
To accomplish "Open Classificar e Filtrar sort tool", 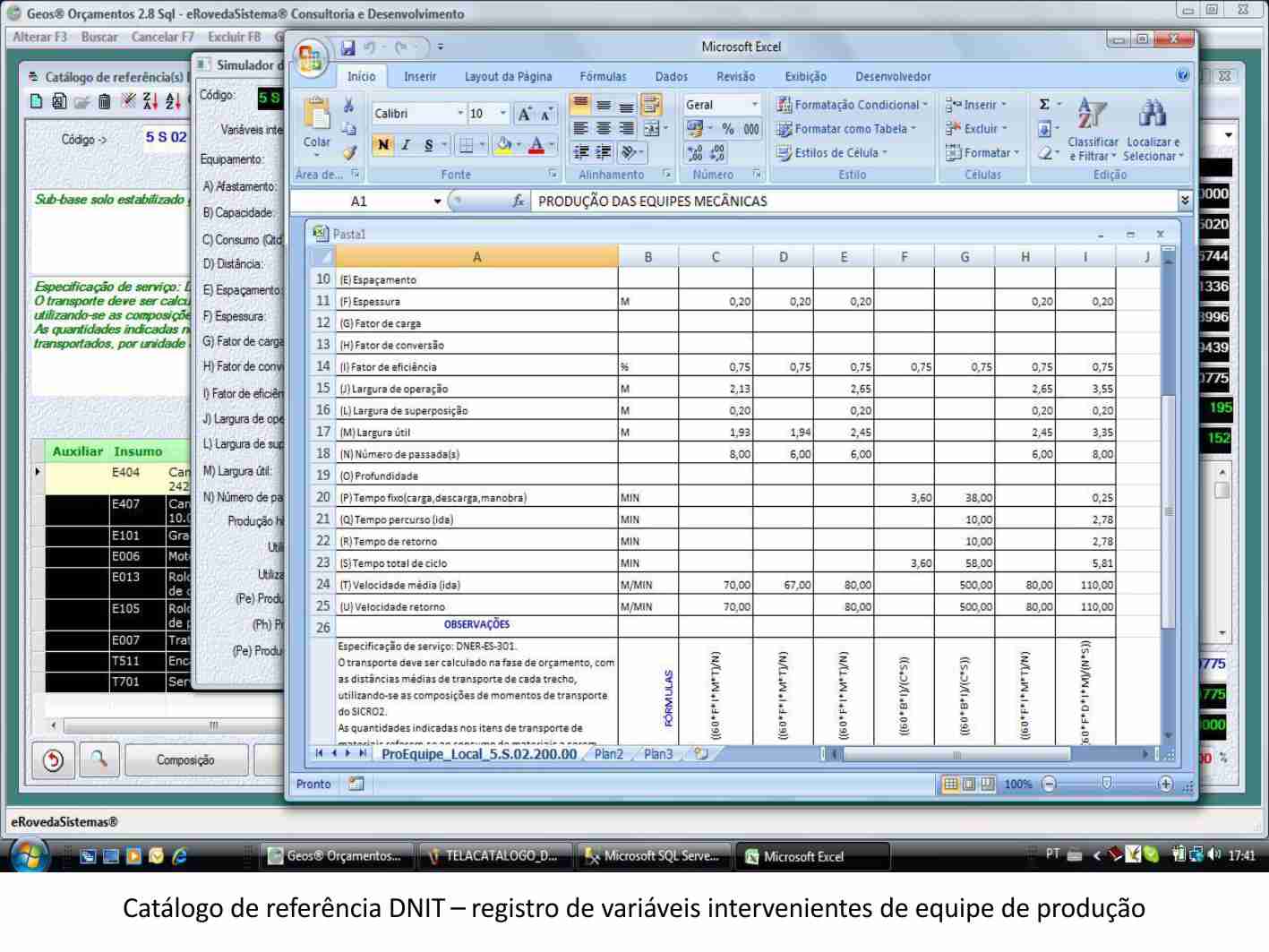I will point(1093,131).
